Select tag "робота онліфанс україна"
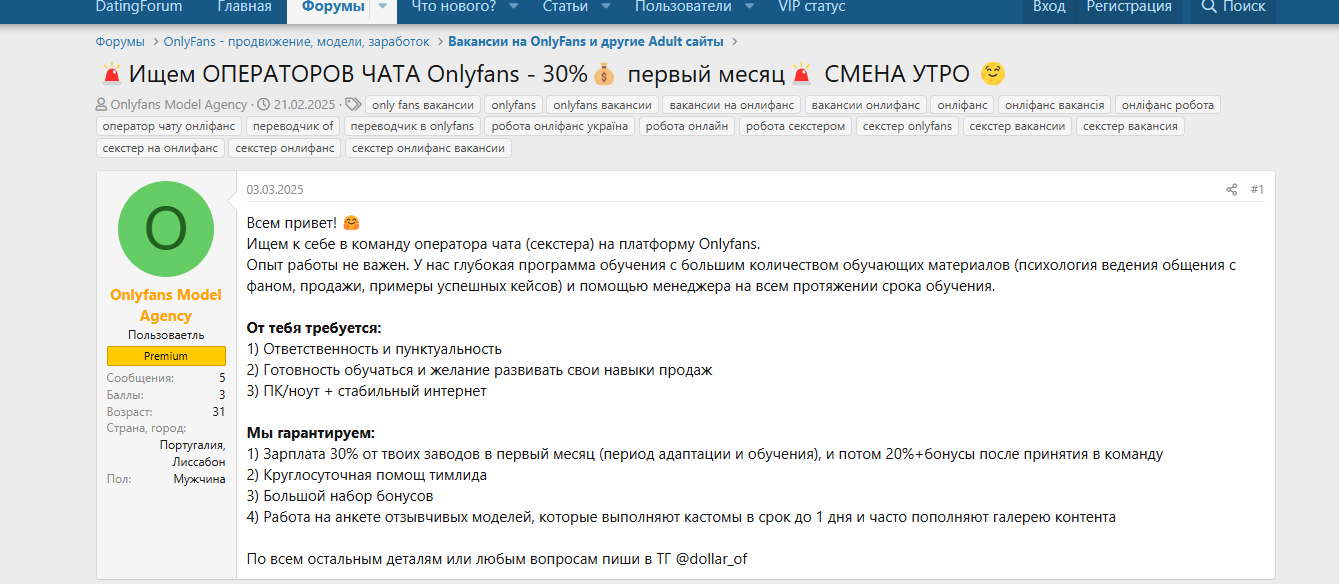1339x584 pixels. pyautogui.click(x=560, y=126)
